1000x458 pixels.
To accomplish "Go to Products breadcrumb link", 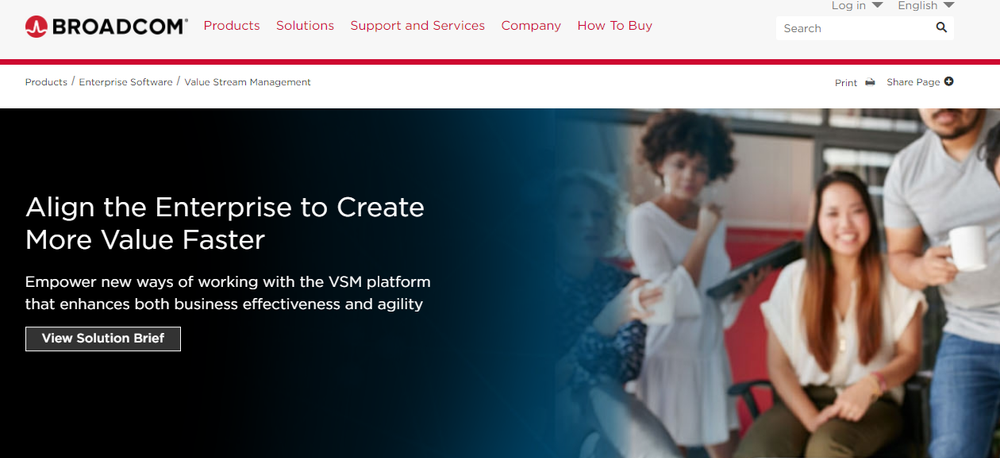I will click(46, 82).
